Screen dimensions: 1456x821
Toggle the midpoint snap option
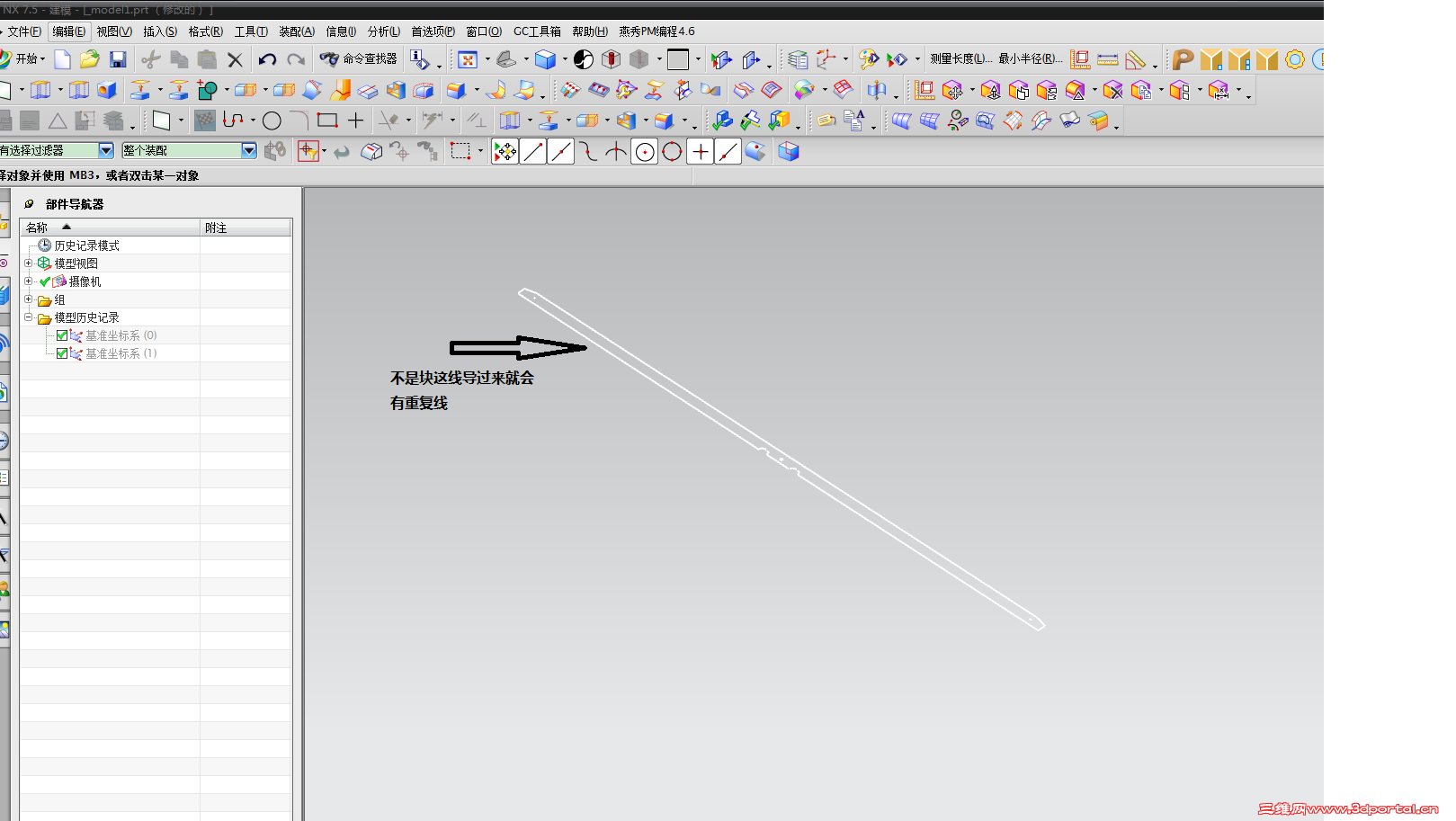[x=561, y=151]
